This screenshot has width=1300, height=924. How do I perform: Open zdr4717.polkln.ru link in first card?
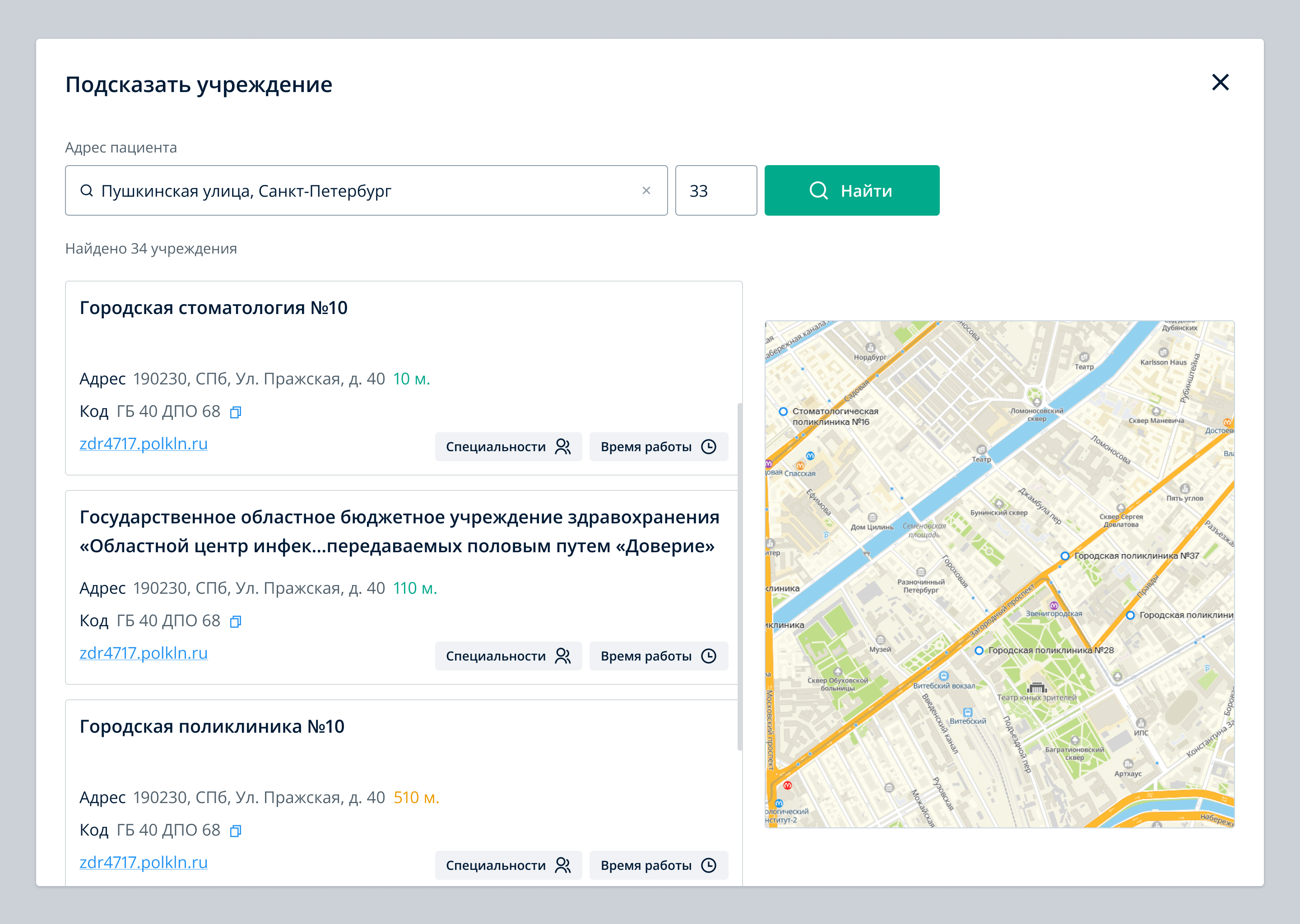pos(144,444)
